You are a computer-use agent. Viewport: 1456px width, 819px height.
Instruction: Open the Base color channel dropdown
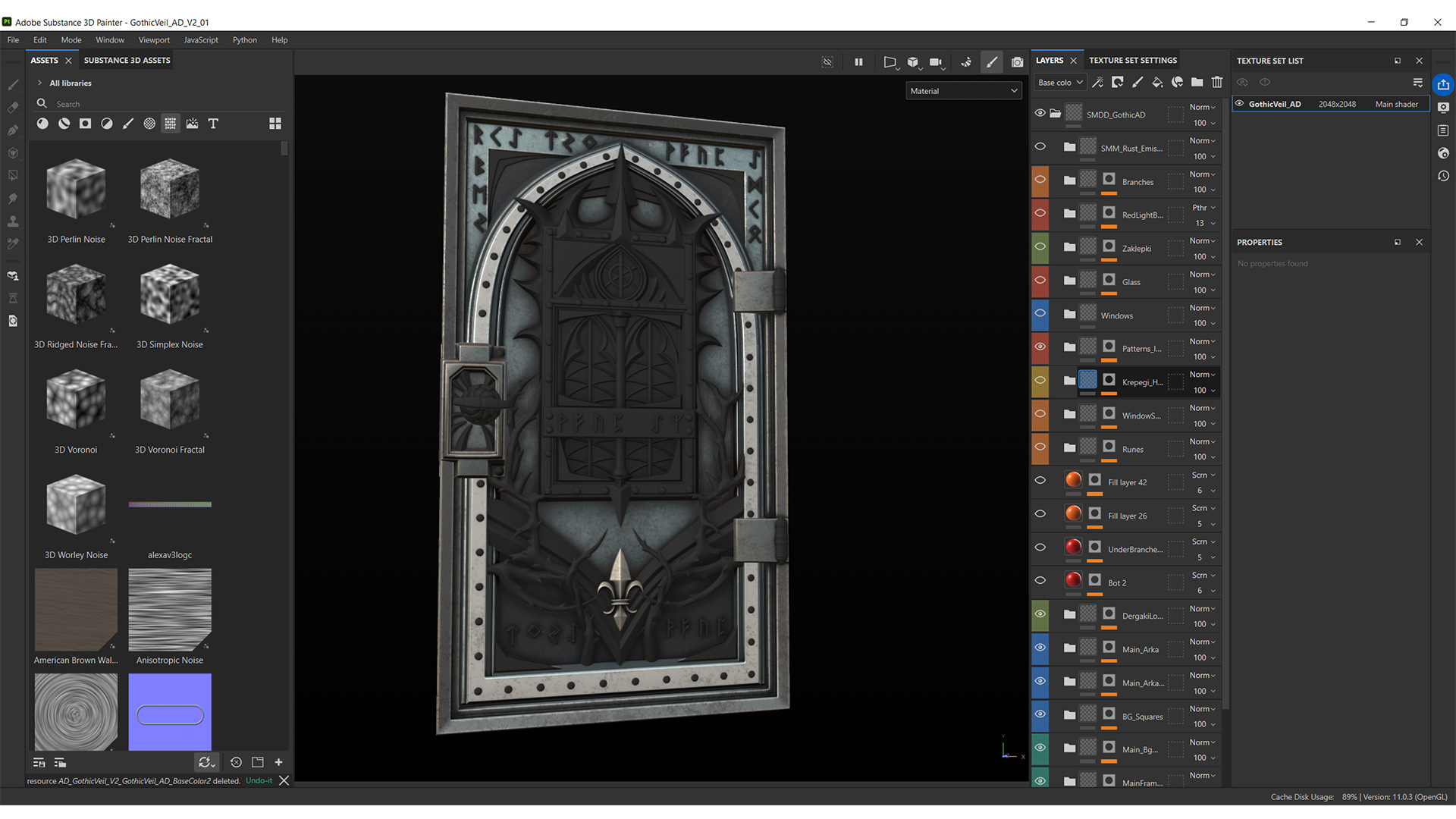pyautogui.click(x=1060, y=83)
